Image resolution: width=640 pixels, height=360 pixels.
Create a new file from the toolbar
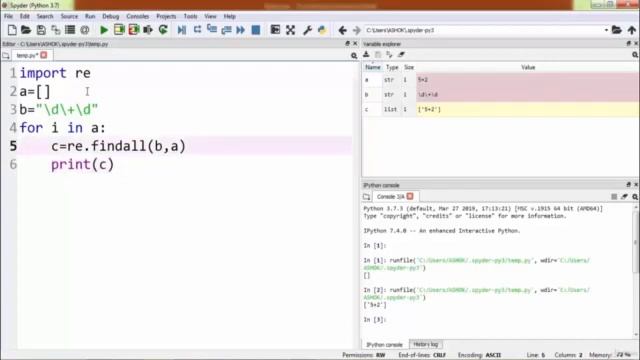pos(12,30)
